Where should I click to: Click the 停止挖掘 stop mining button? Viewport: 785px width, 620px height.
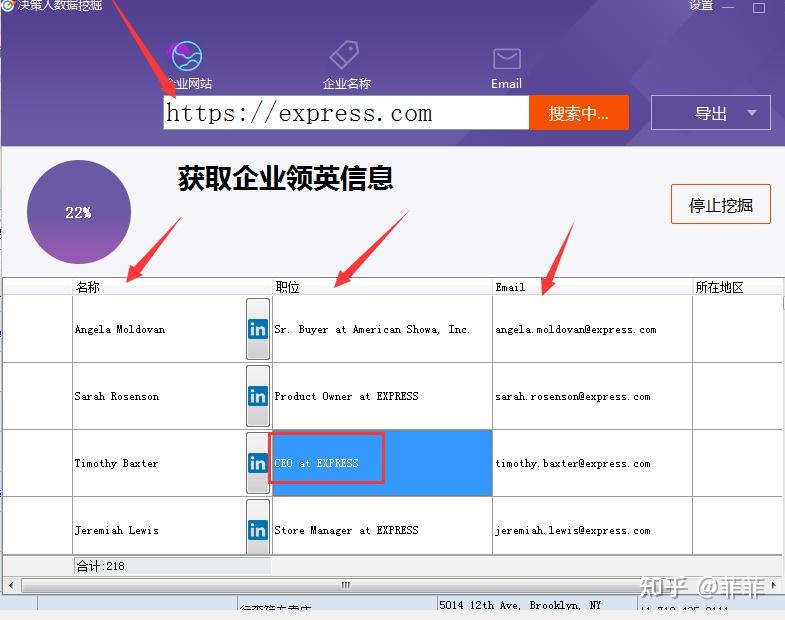720,204
